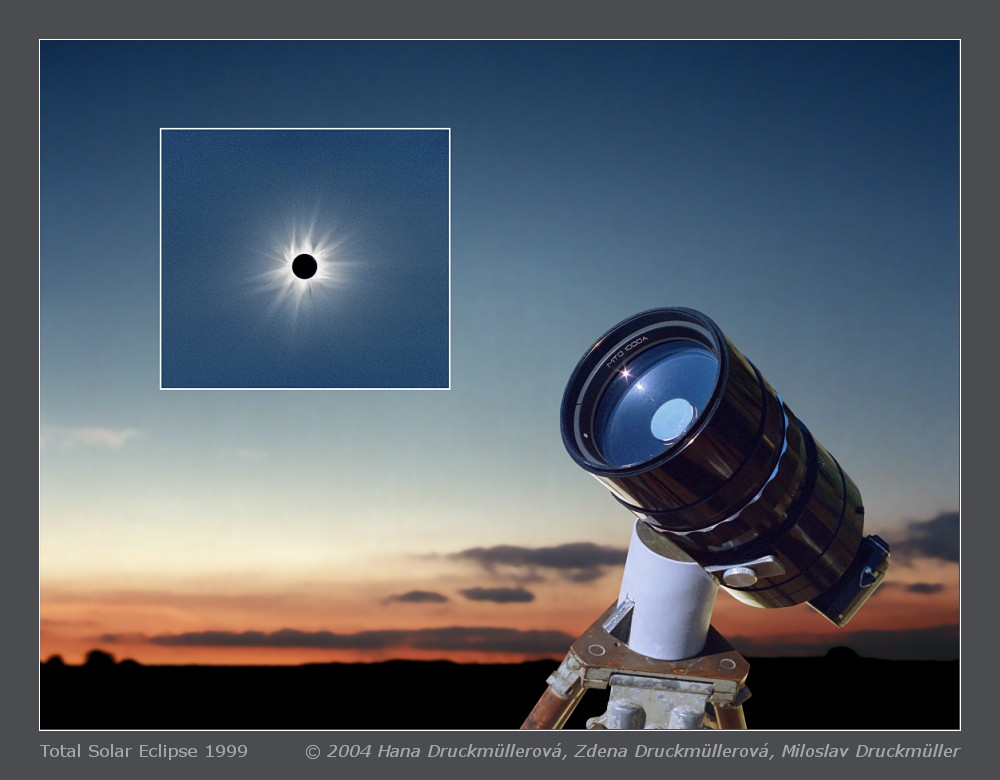Image resolution: width=1000 pixels, height=780 pixels.
Task: Select the eclipse inset photo's top-left corner
Action: [162, 130]
